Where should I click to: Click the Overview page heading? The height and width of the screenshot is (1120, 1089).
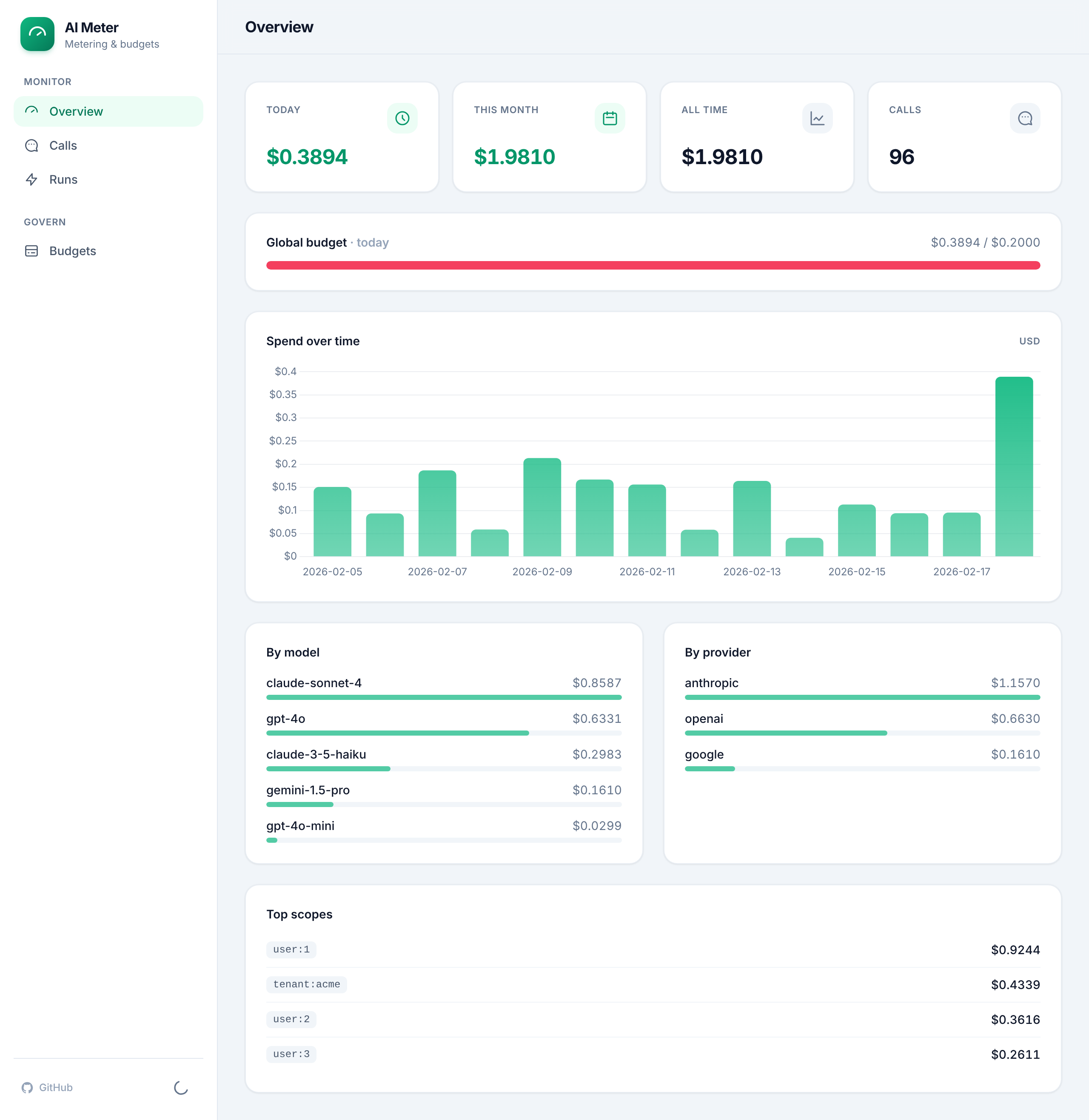(279, 27)
